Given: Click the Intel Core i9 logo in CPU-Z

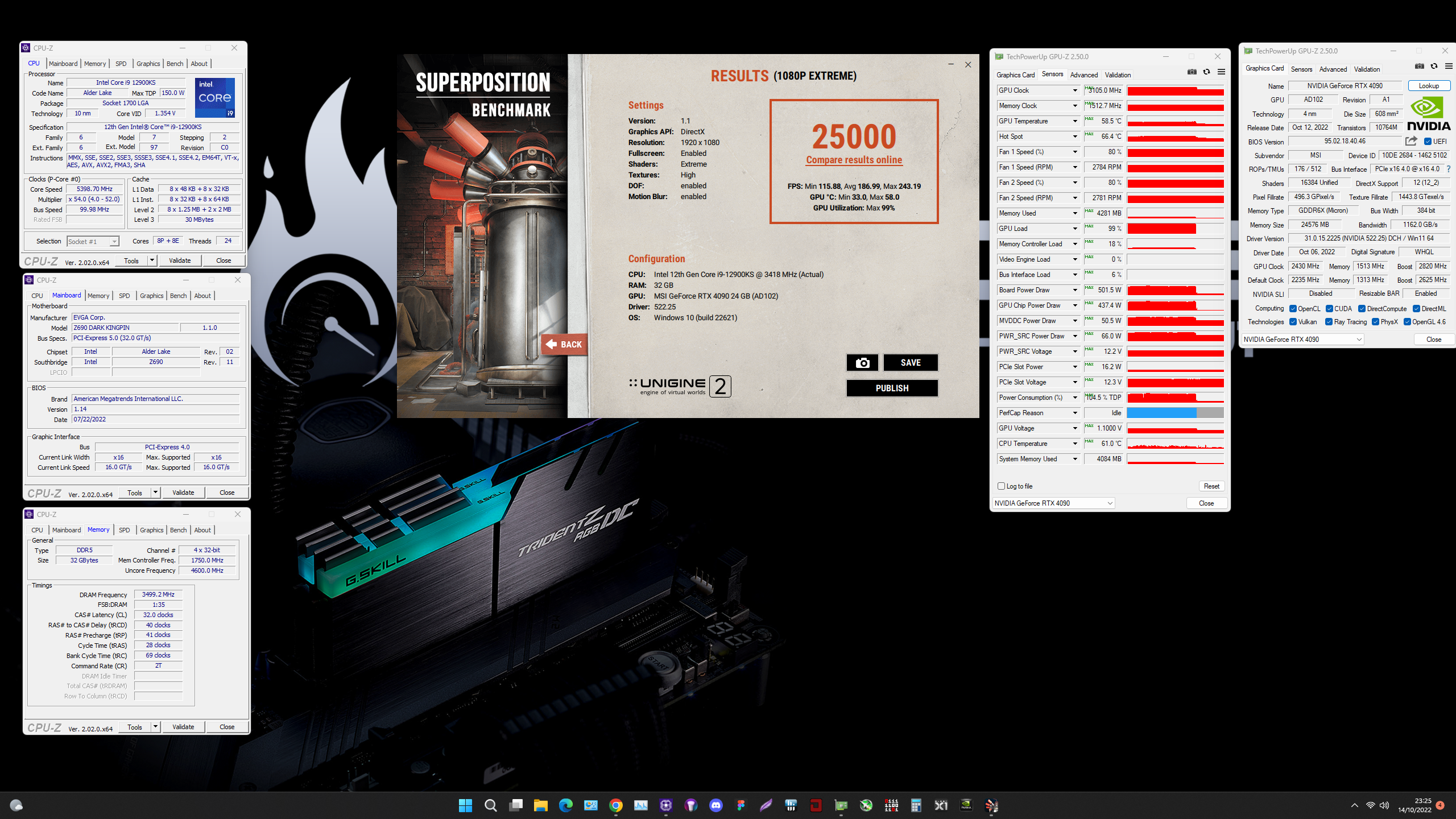Looking at the screenshot, I should (215, 98).
